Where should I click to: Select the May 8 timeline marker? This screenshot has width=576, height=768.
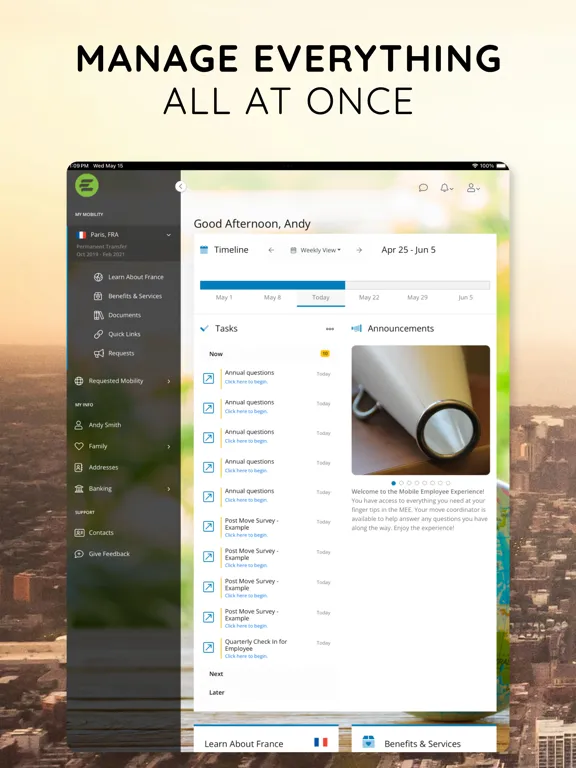tap(272, 297)
